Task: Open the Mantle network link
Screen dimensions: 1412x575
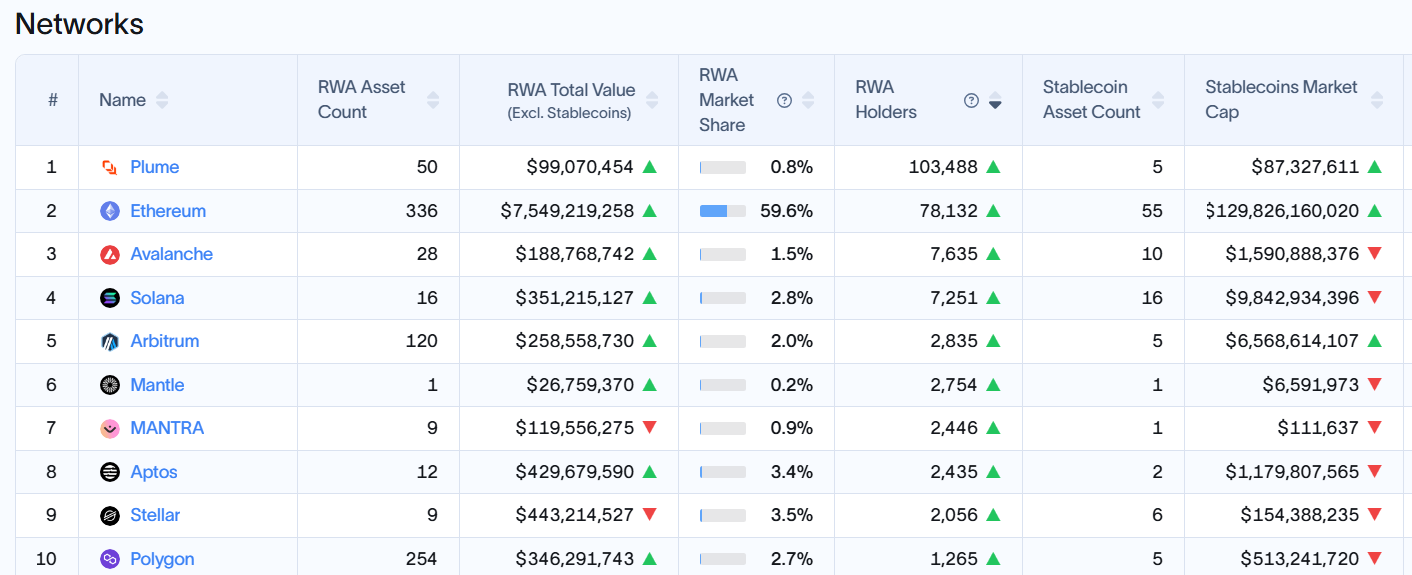Action: [x=157, y=385]
